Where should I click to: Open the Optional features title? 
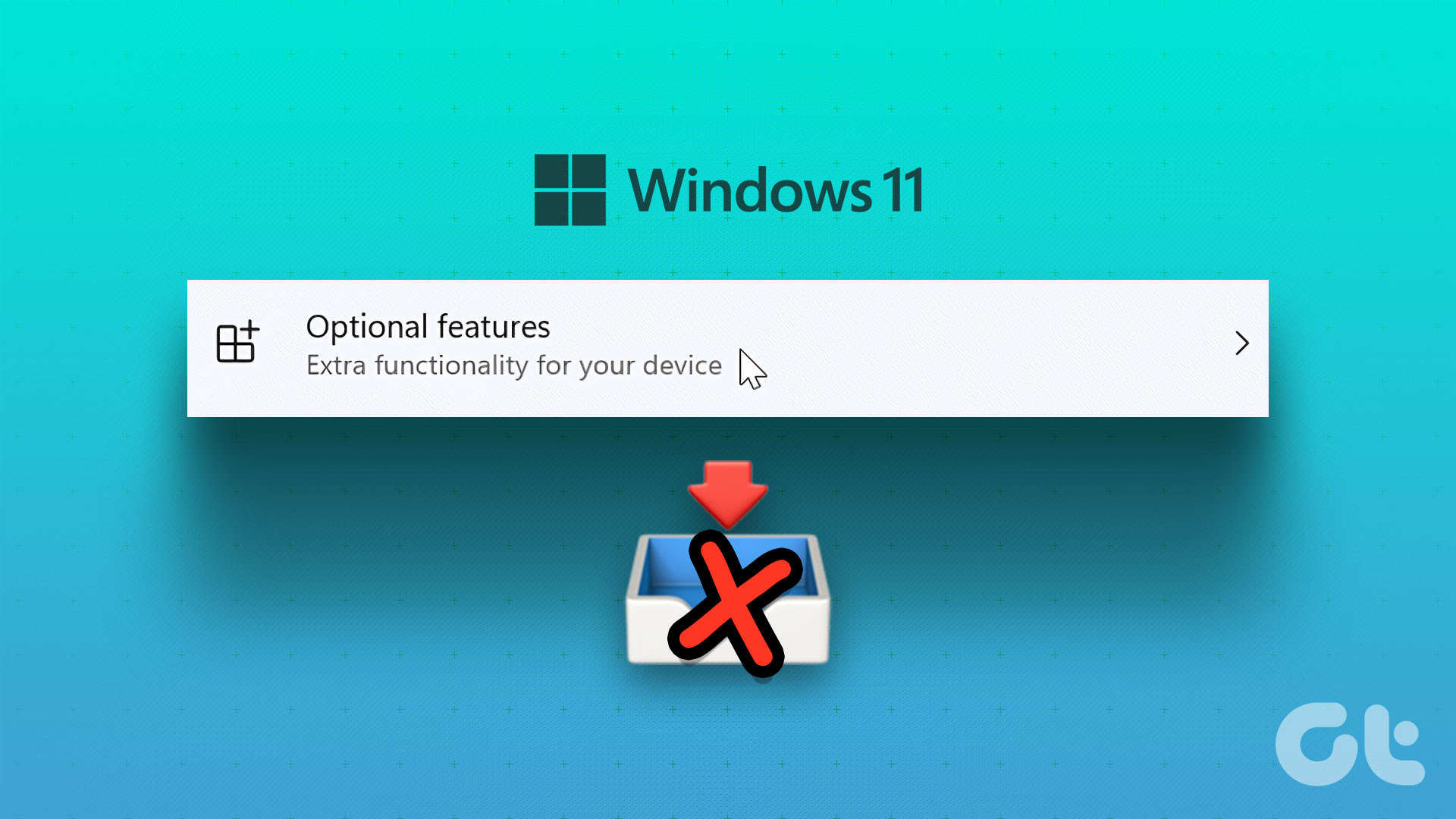[428, 328]
